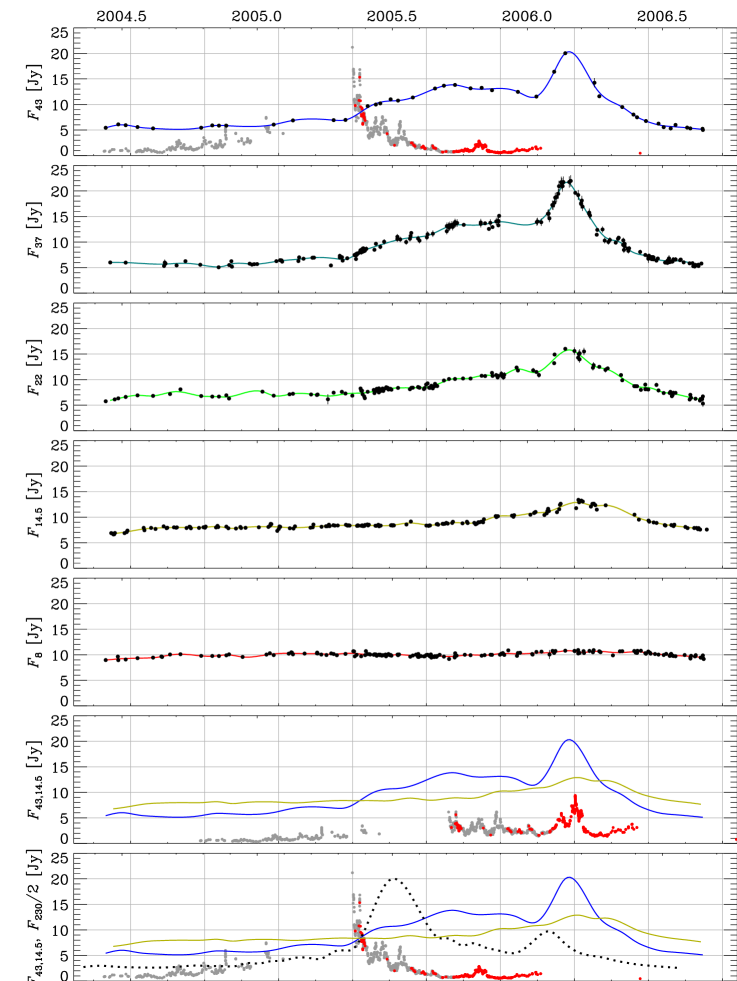
Task: Click the gray flare spike in bottom panel
Action: click(x=352, y=873)
